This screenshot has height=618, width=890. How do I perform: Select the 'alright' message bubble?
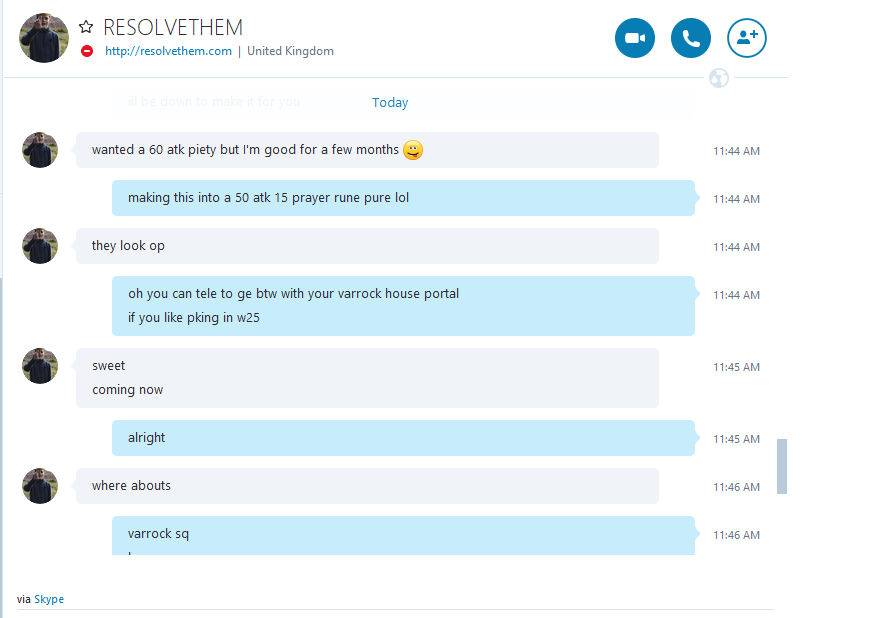(x=403, y=438)
